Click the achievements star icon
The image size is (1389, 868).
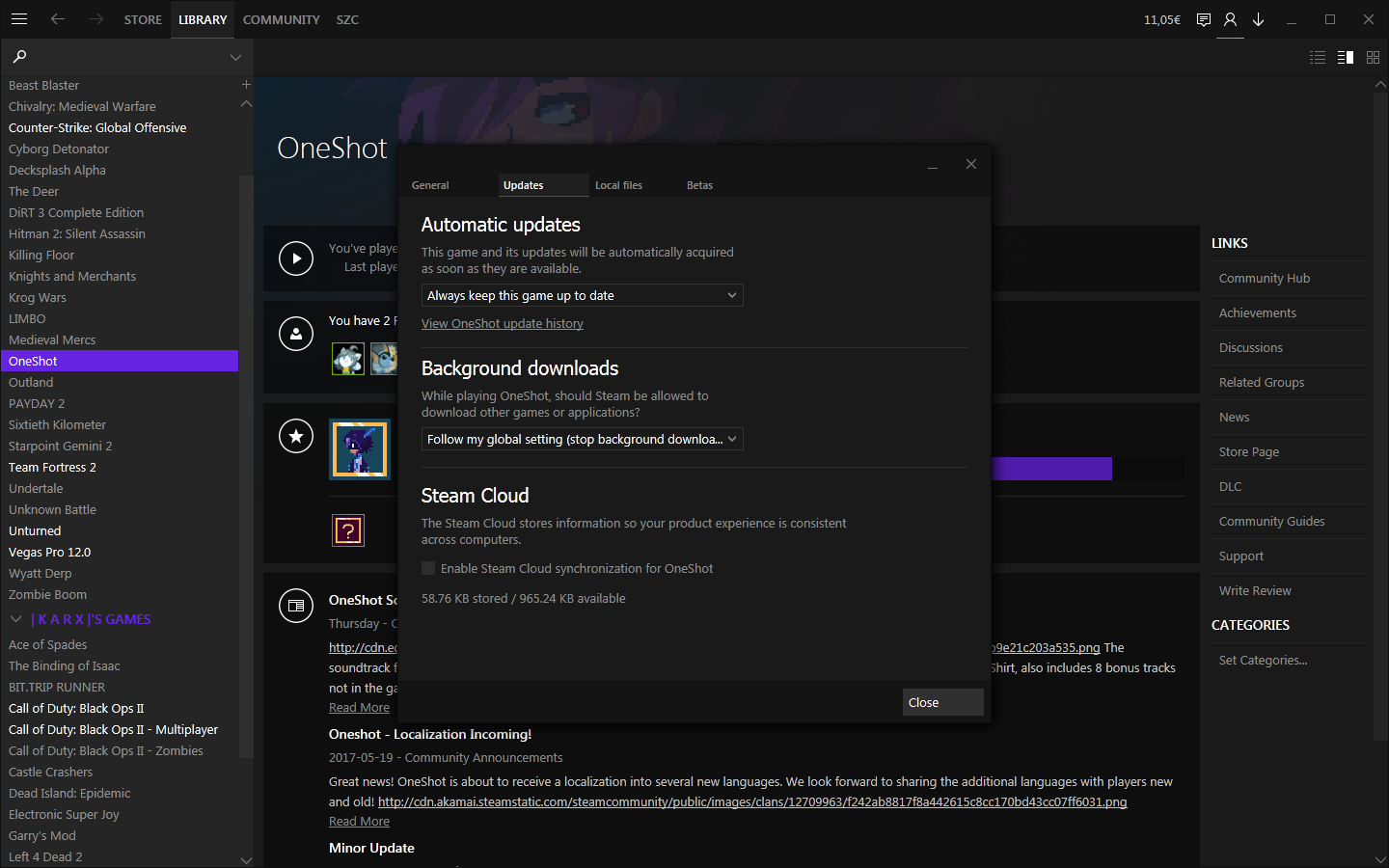coord(296,436)
